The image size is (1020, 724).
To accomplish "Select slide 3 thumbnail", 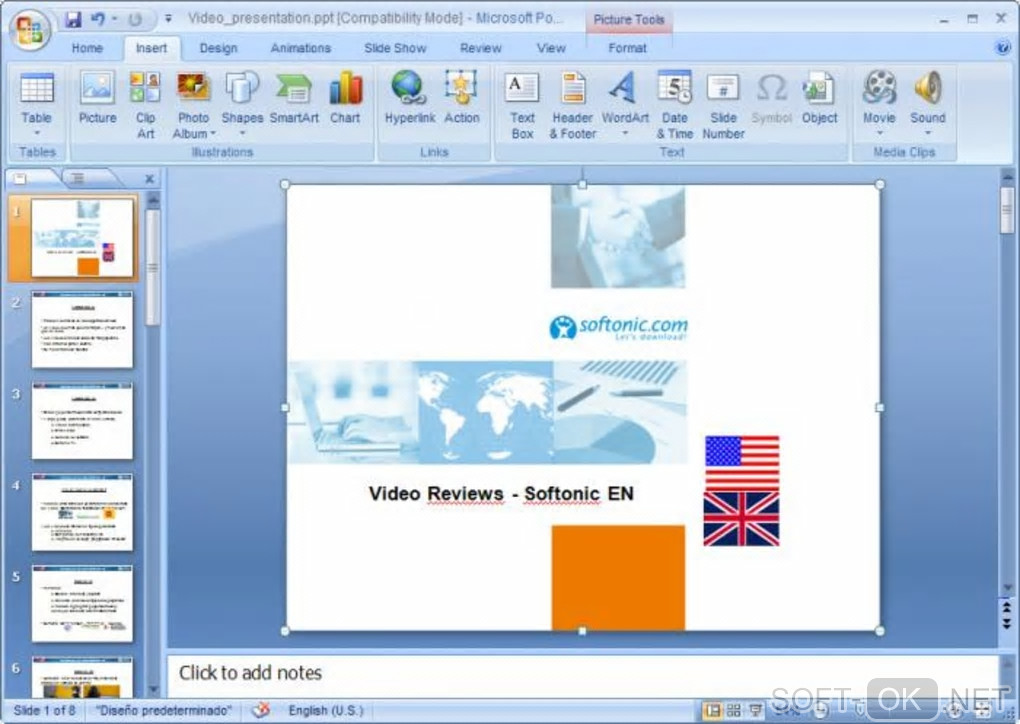I will [x=82, y=421].
